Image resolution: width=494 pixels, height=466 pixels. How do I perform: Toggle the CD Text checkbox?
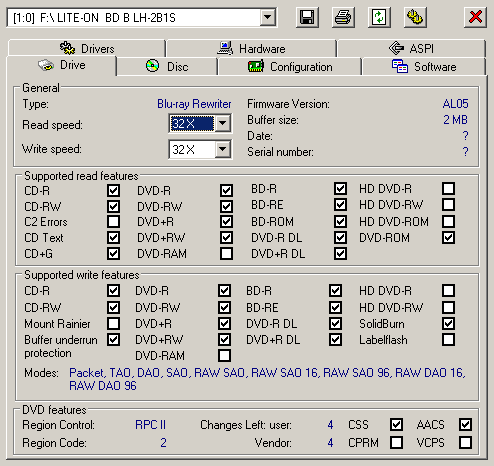point(113,238)
